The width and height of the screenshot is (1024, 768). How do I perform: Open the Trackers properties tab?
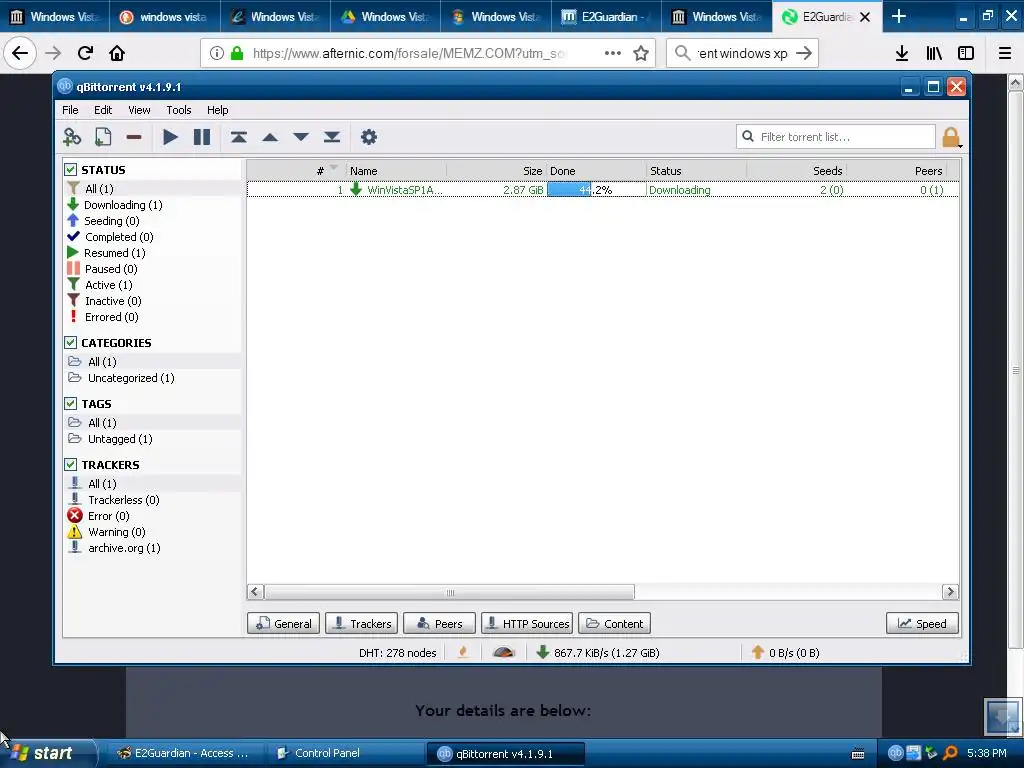click(x=361, y=624)
